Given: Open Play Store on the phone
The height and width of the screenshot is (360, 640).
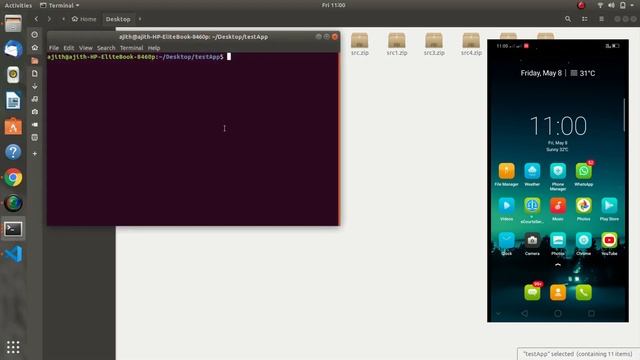Looking at the screenshot, I should [609, 206].
